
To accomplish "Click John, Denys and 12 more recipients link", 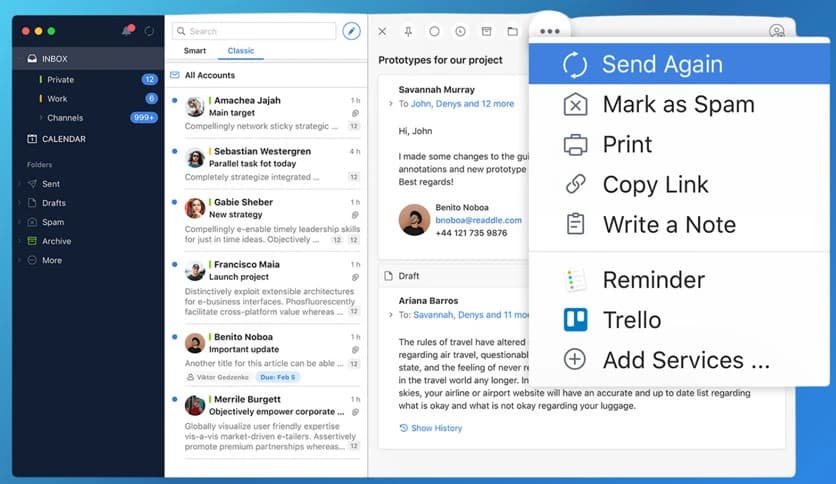I will (462, 103).
